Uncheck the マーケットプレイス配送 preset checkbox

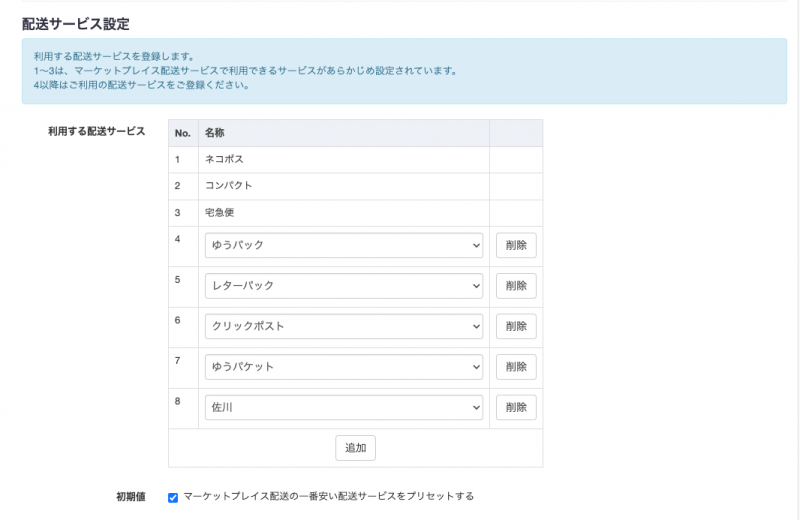click(173, 498)
